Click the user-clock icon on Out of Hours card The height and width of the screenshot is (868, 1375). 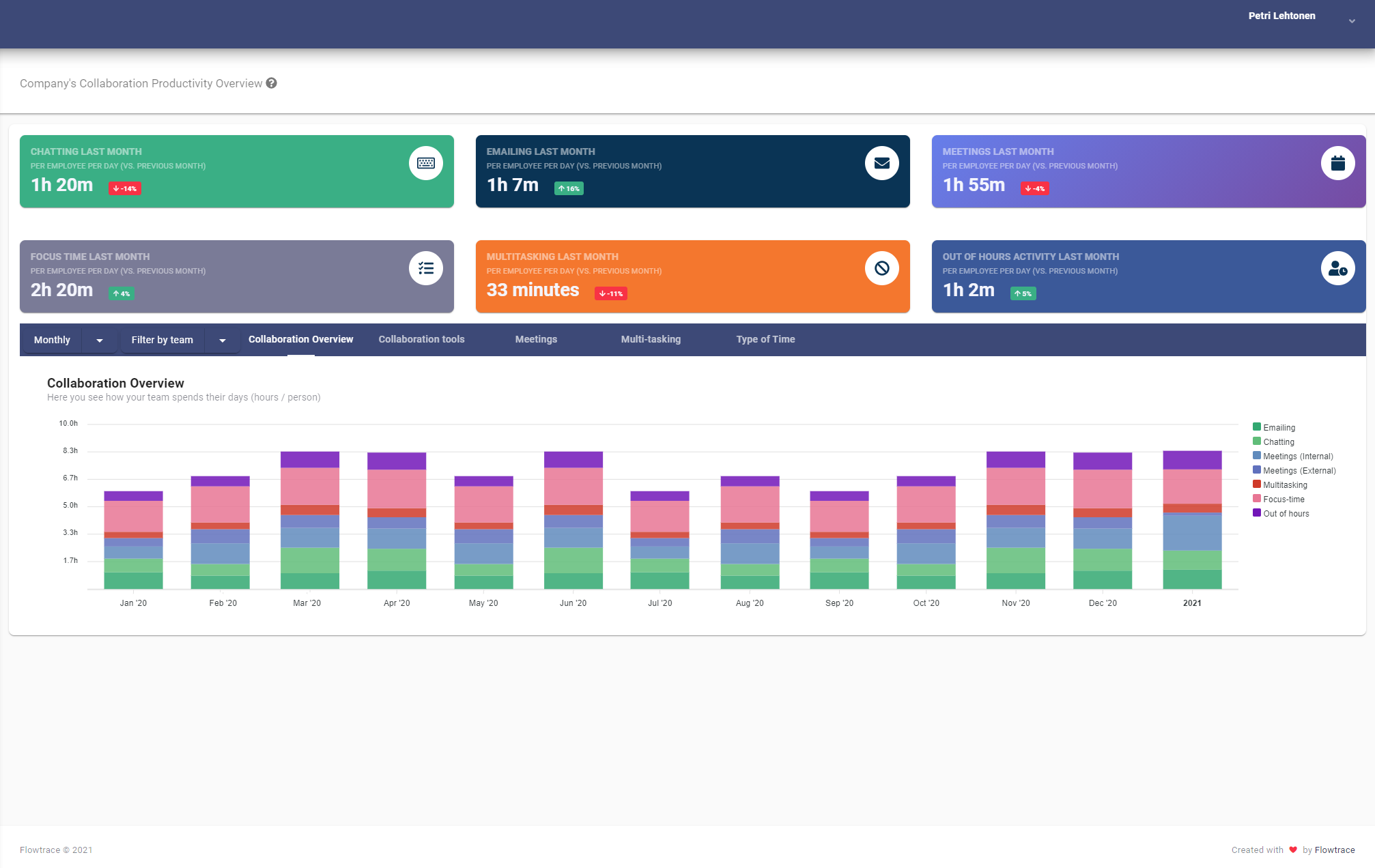pyautogui.click(x=1337, y=268)
